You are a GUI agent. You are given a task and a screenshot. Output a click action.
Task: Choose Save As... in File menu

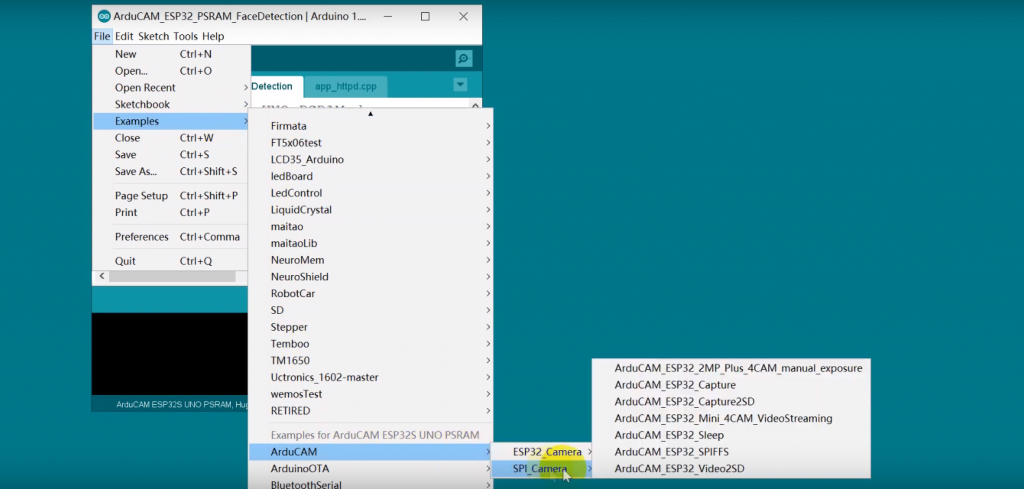tap(171, 172)
